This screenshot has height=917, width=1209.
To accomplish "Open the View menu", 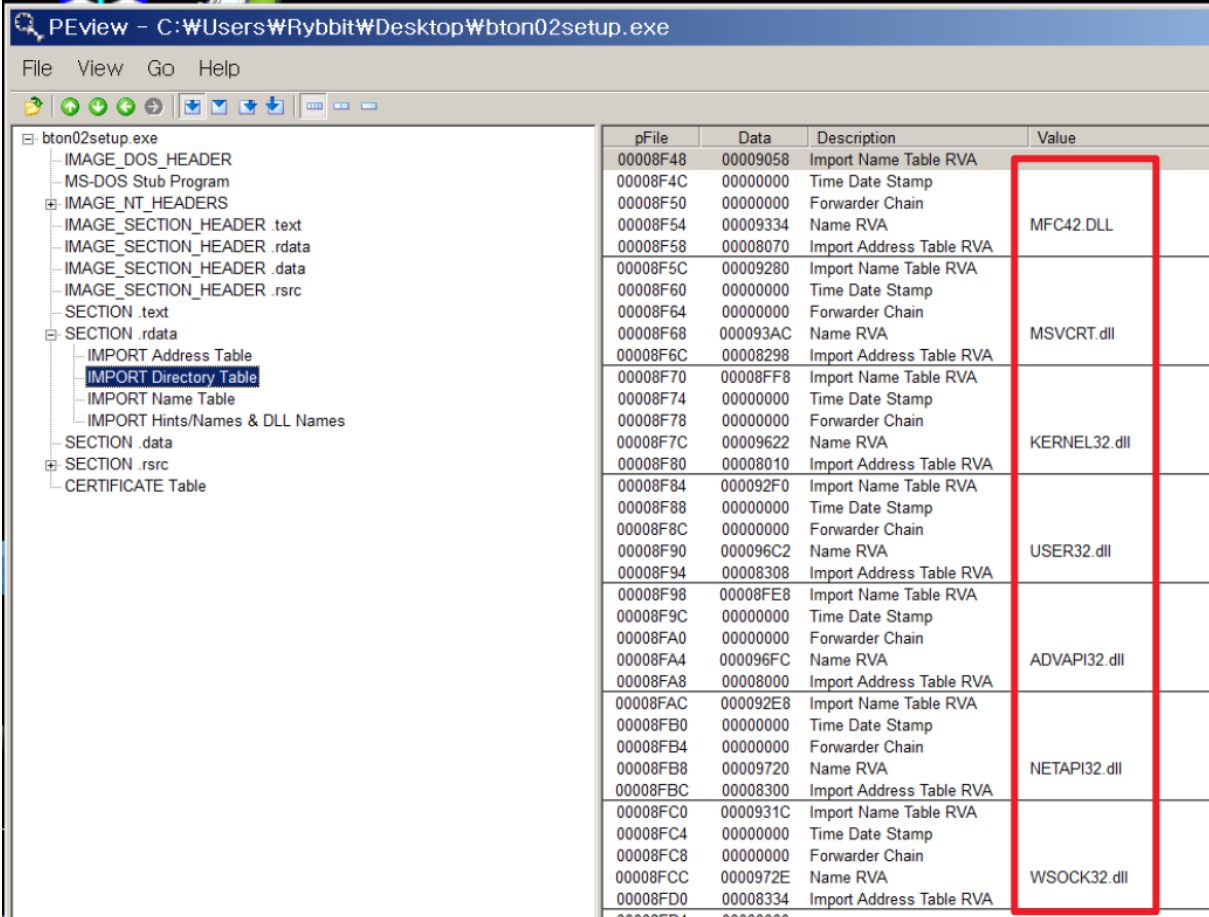I will [x=100, y=68].
